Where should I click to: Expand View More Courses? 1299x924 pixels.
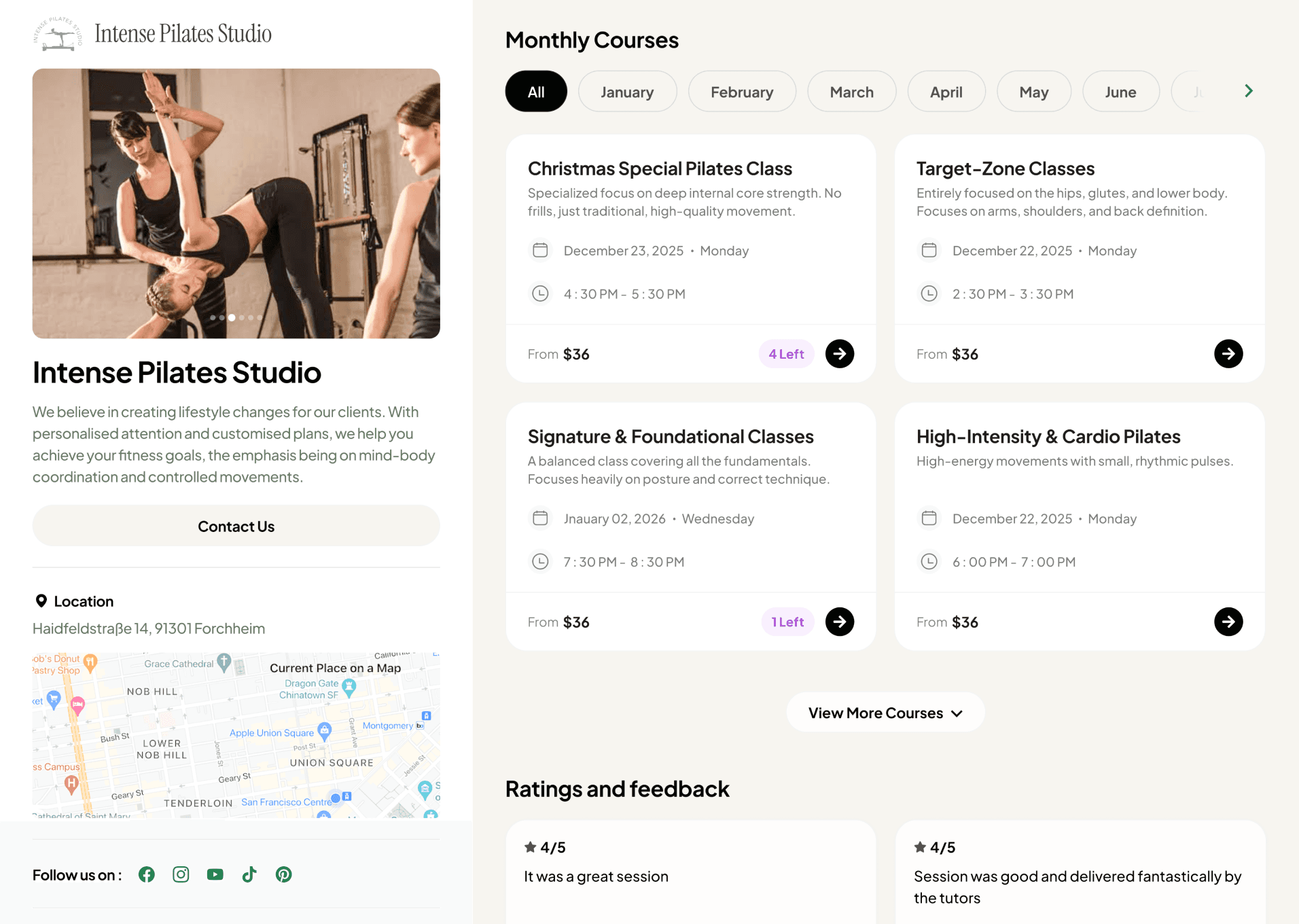pyautogui.click(x=885, y=713)
